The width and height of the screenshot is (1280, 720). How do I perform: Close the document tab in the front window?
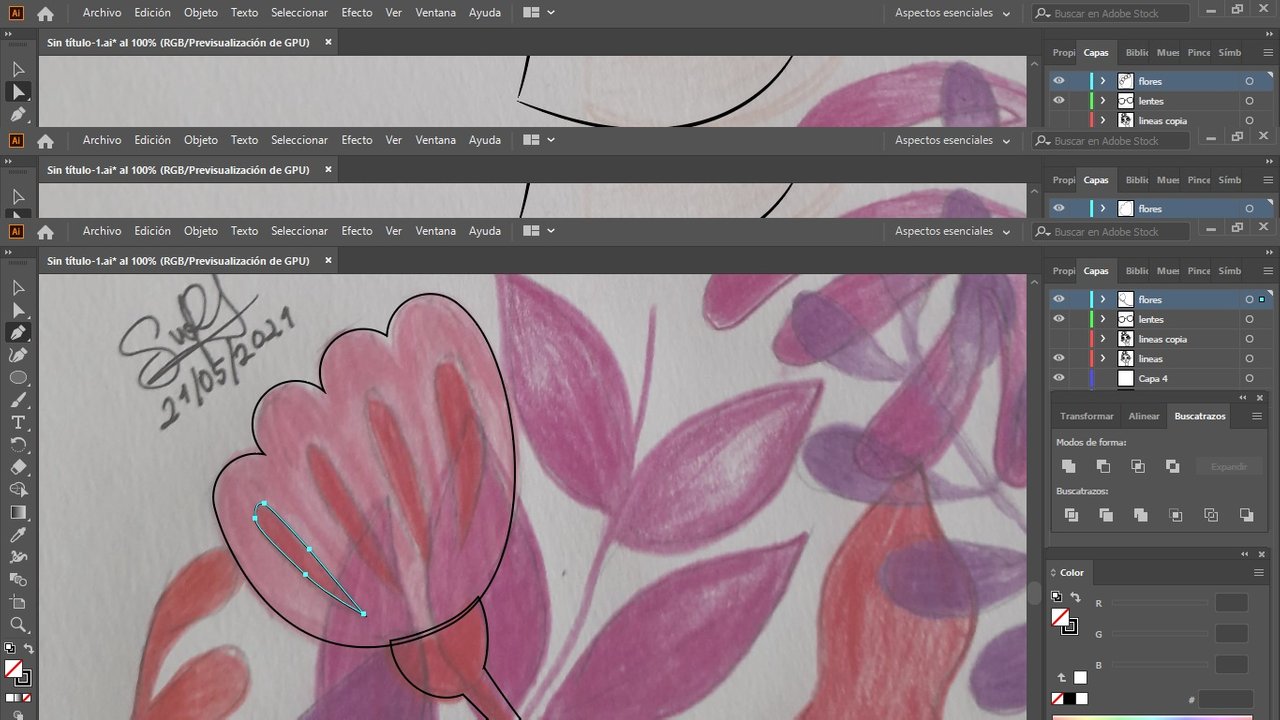[x=328, y=260]
